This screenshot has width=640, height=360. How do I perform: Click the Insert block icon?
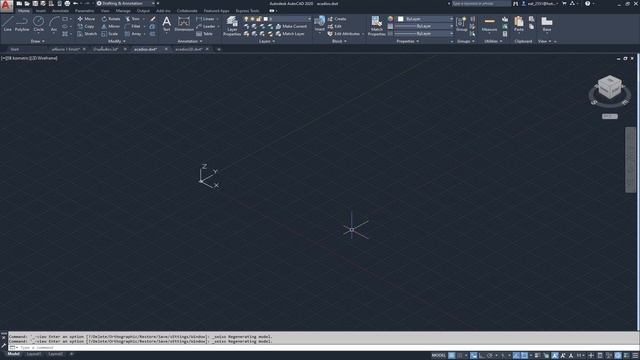tap(320, 23)
